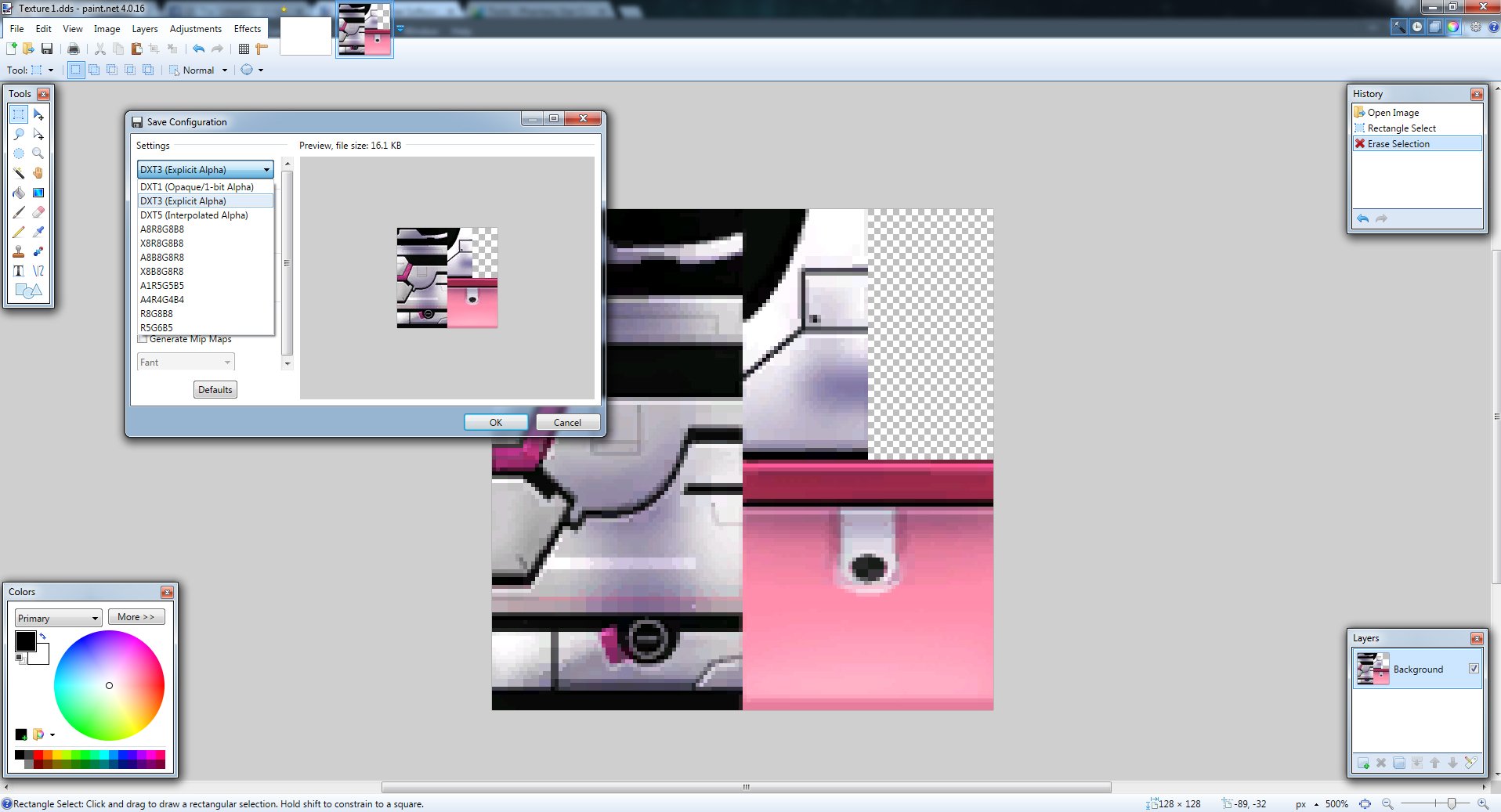Toggle the Tools window button

pyautogui.click(x=1398, y=27)
